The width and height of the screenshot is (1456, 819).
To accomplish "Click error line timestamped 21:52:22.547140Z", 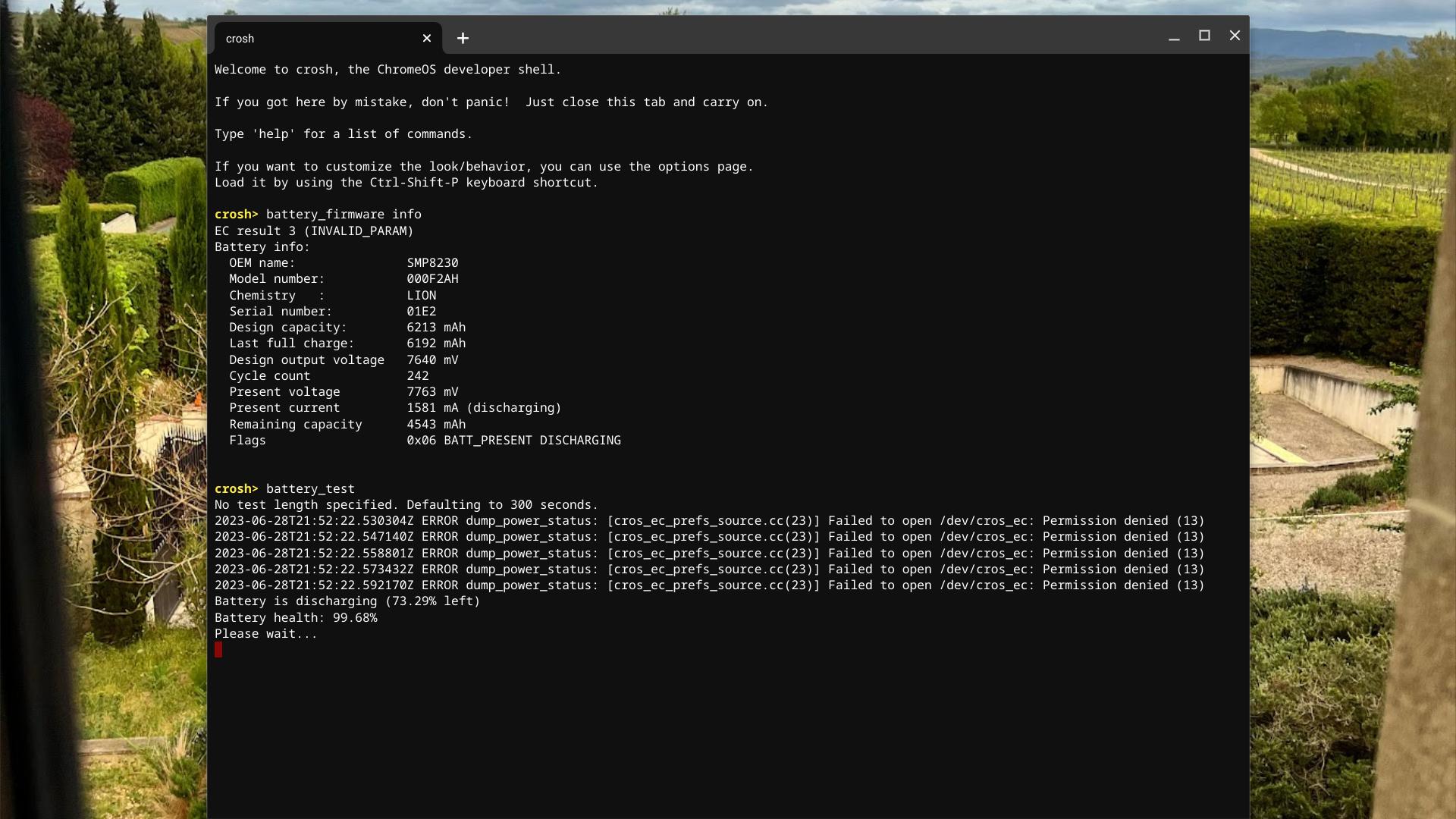I will point(710,537).
